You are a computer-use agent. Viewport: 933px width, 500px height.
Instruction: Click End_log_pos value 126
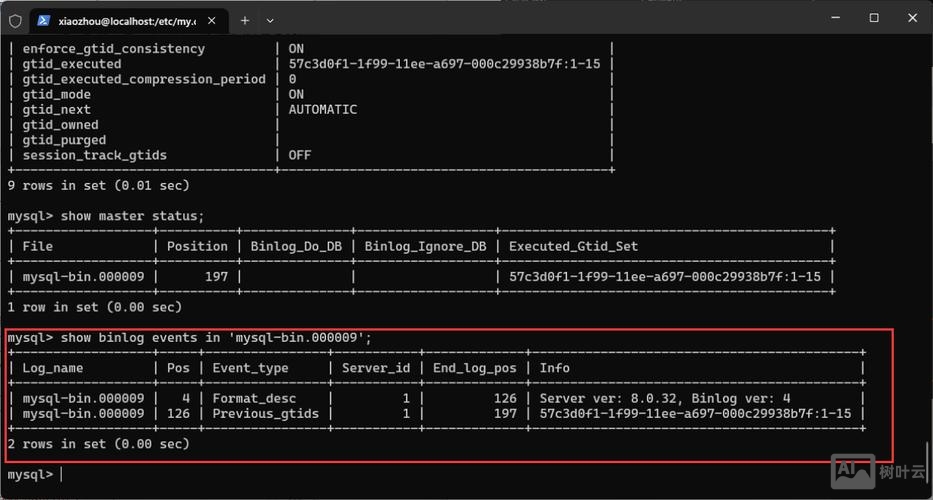click(x=505, y=399)
